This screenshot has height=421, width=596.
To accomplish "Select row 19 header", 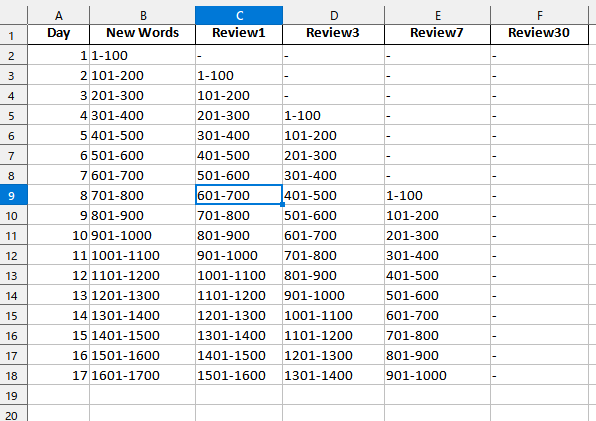I will click(x=14, y=395).
